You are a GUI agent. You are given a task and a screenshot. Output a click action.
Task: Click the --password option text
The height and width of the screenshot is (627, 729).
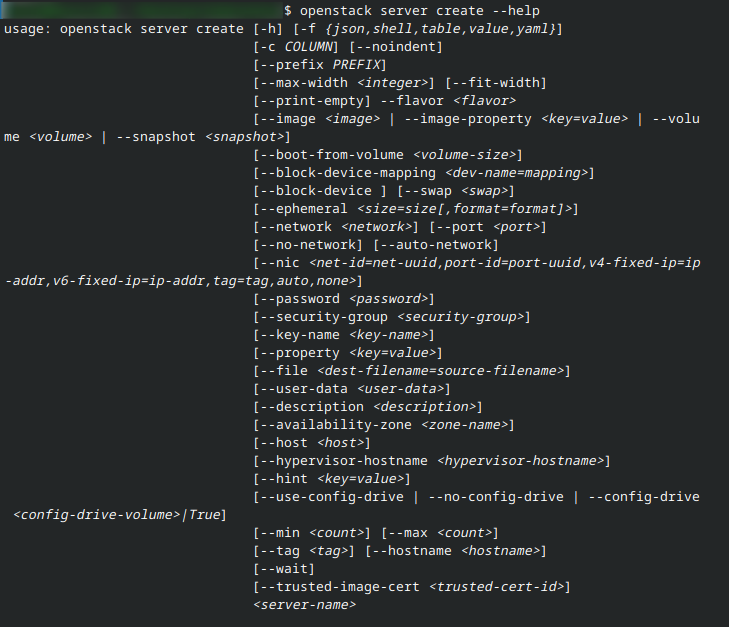click(x=301, y=299)
